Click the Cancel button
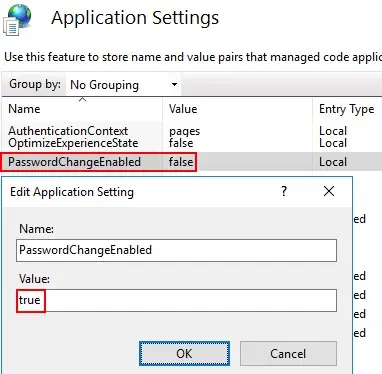The height and width of the screenshot is (374, 382). point(288,353)
